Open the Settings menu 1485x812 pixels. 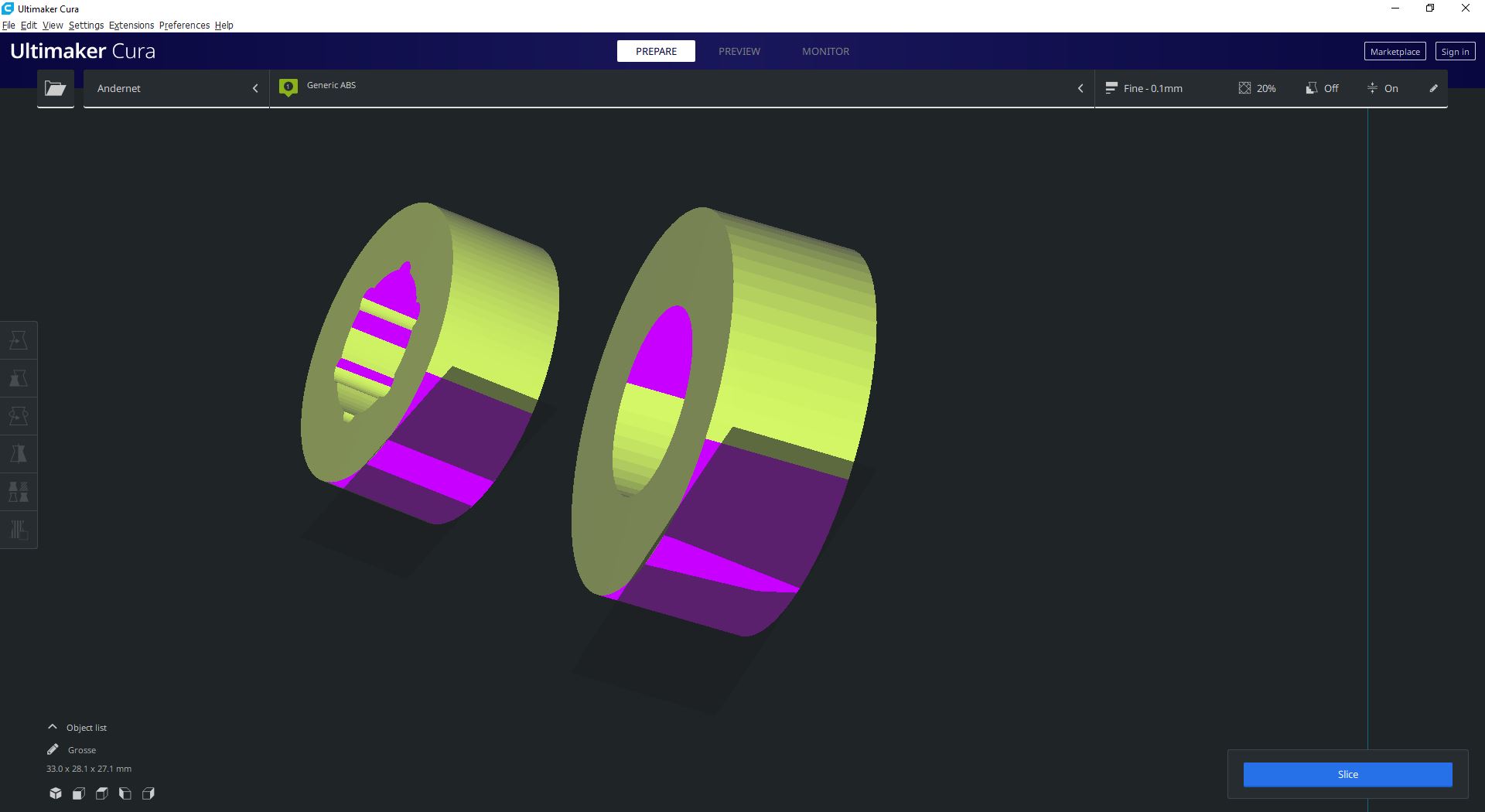pos(86,25)
